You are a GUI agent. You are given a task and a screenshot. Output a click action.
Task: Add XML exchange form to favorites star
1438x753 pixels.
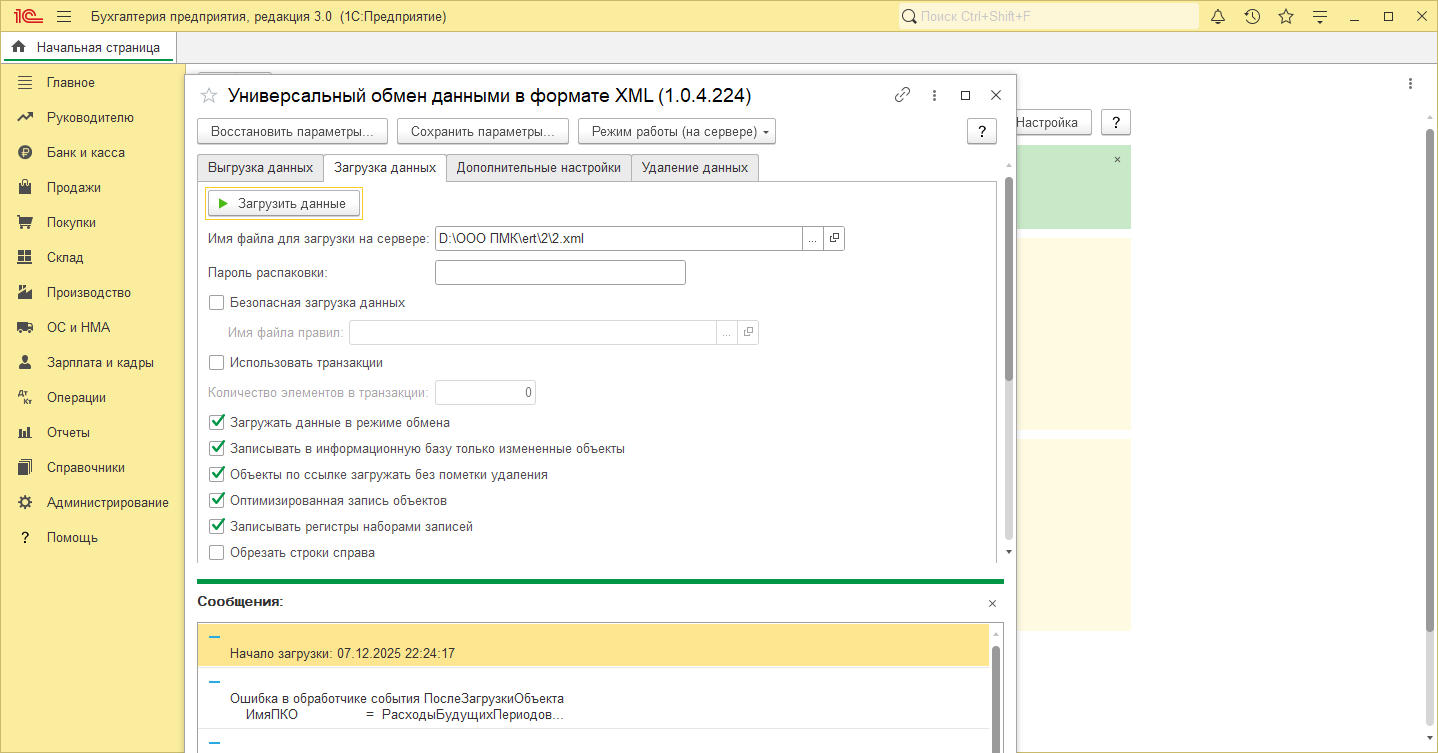209,96
